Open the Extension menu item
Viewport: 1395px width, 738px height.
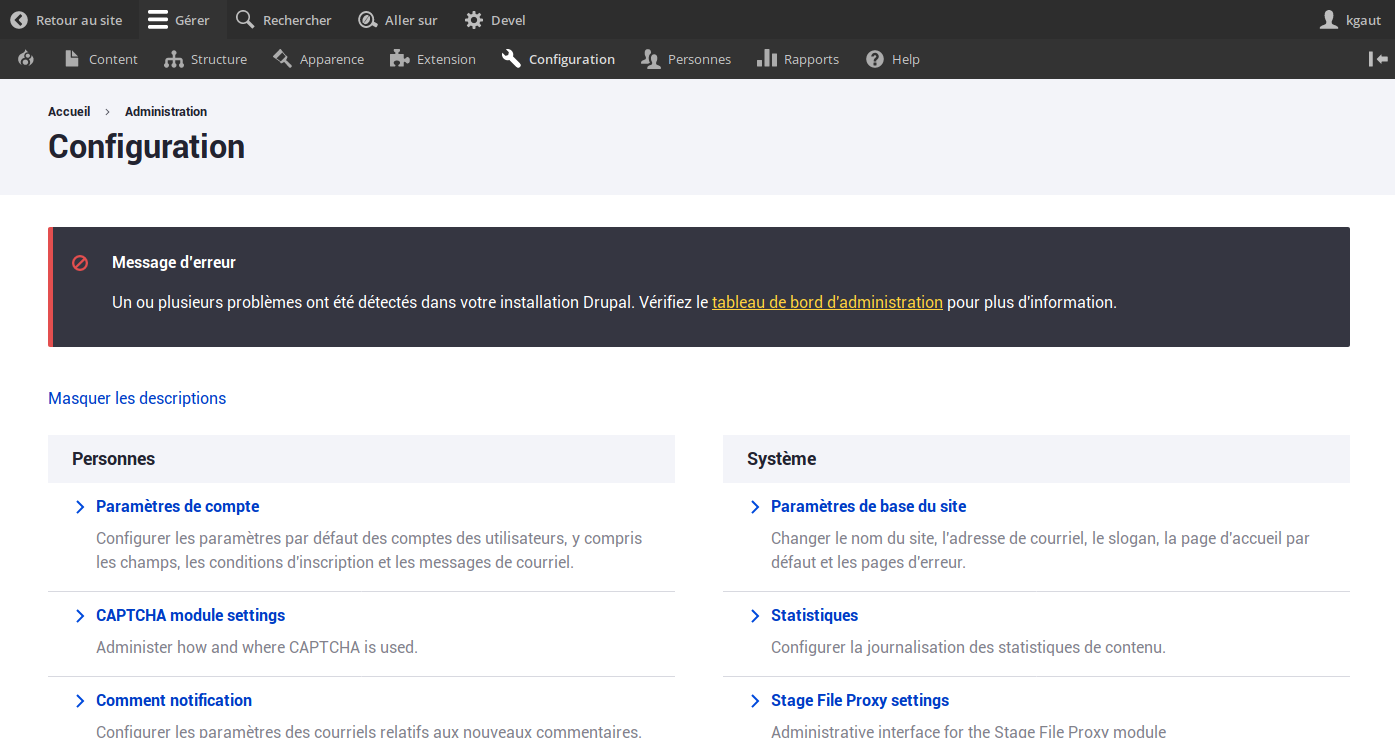(x=433, y=59)
